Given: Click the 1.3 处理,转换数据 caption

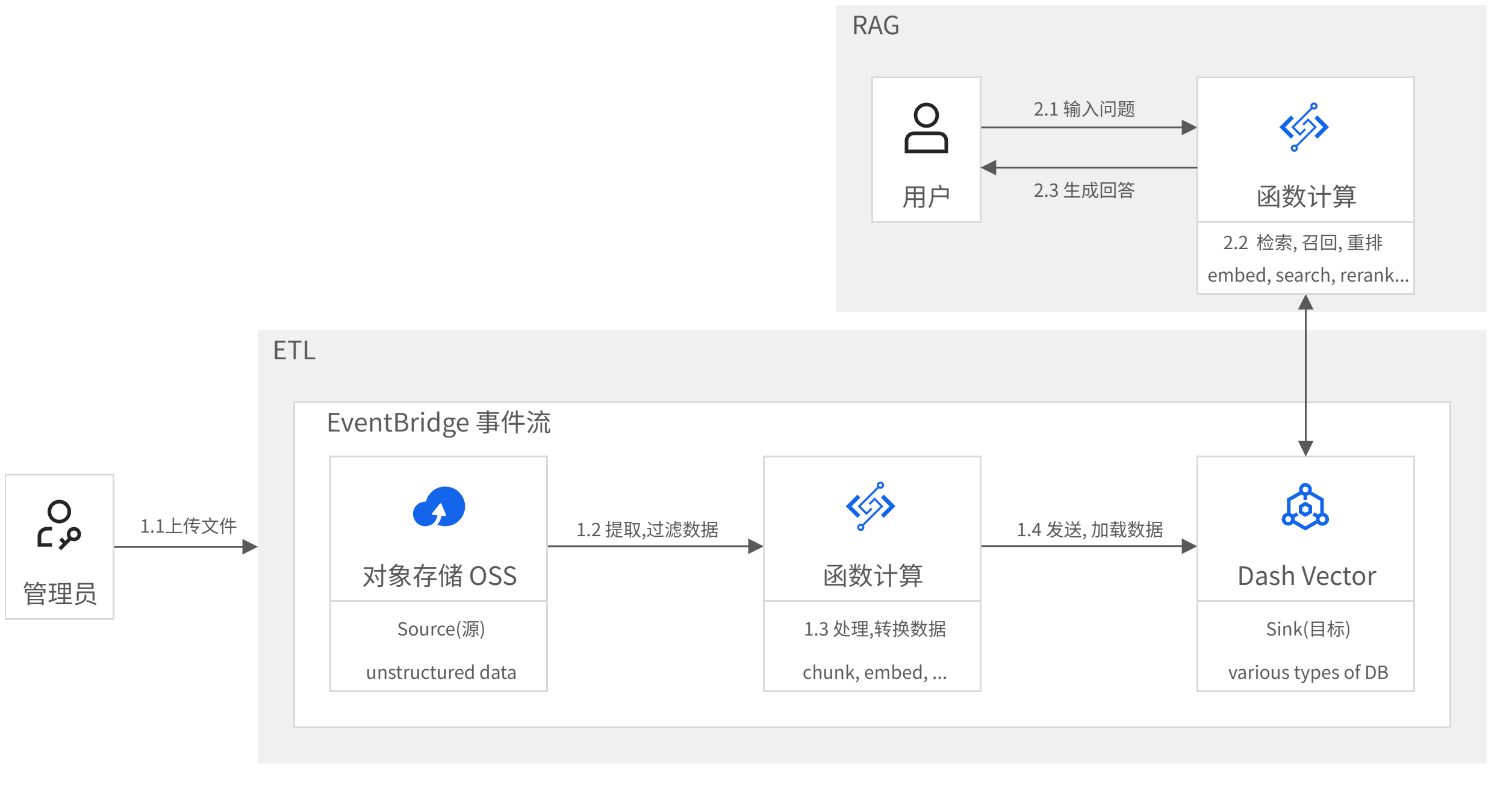Looking at the screenshot, I should click(874, 629).
